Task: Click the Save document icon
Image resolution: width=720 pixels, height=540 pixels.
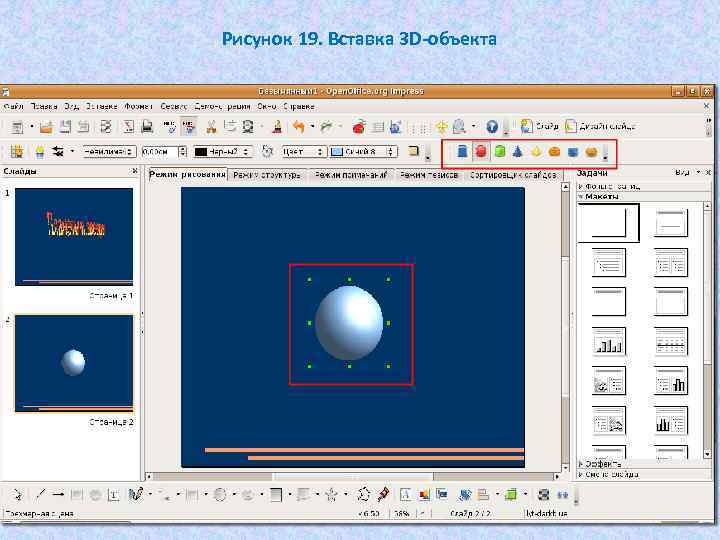Action: [x=65, y=126]
